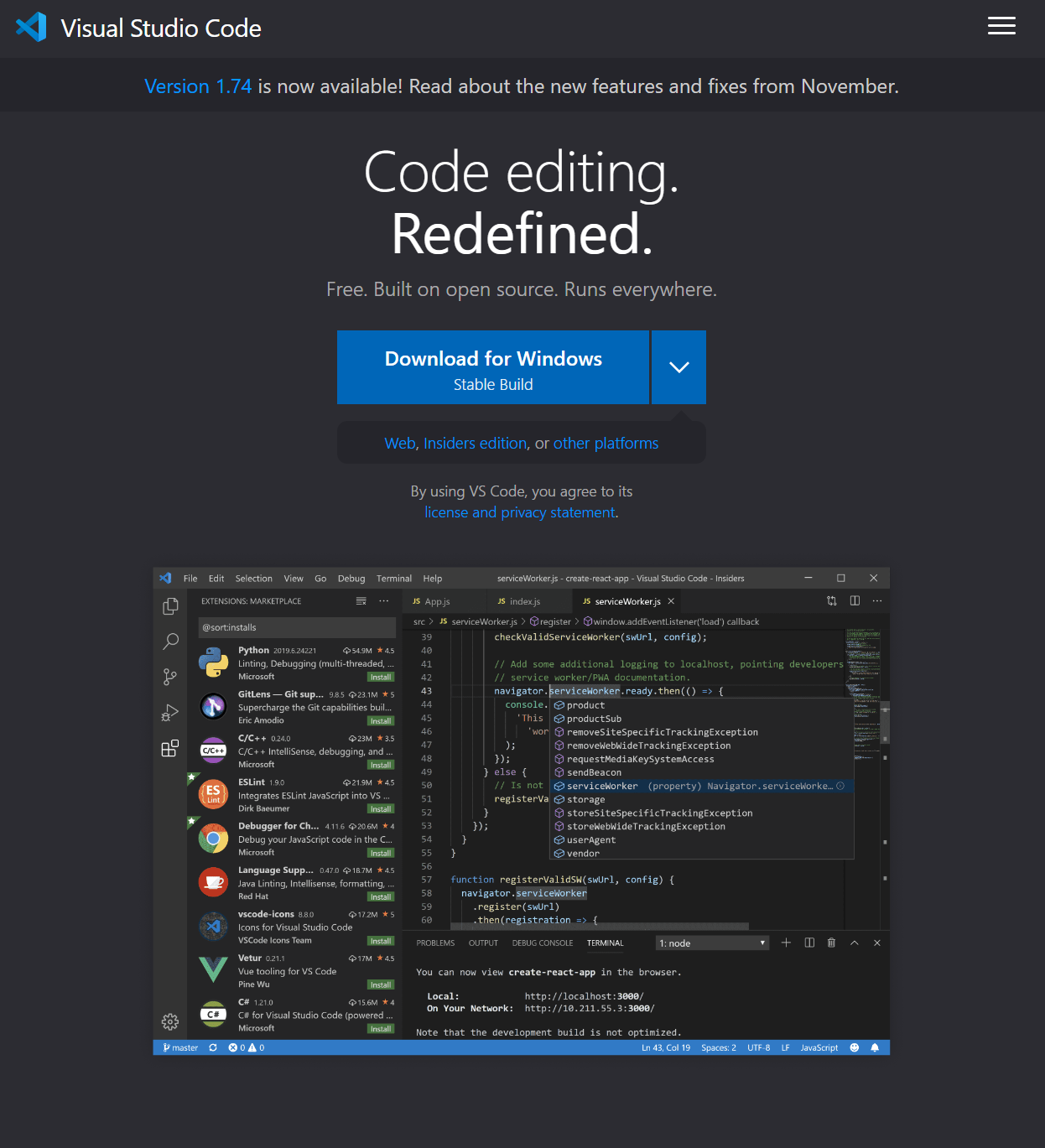Open the Search icon in activity bar
Screen dimensions: 1045x1148
click(x=170, y=642)
